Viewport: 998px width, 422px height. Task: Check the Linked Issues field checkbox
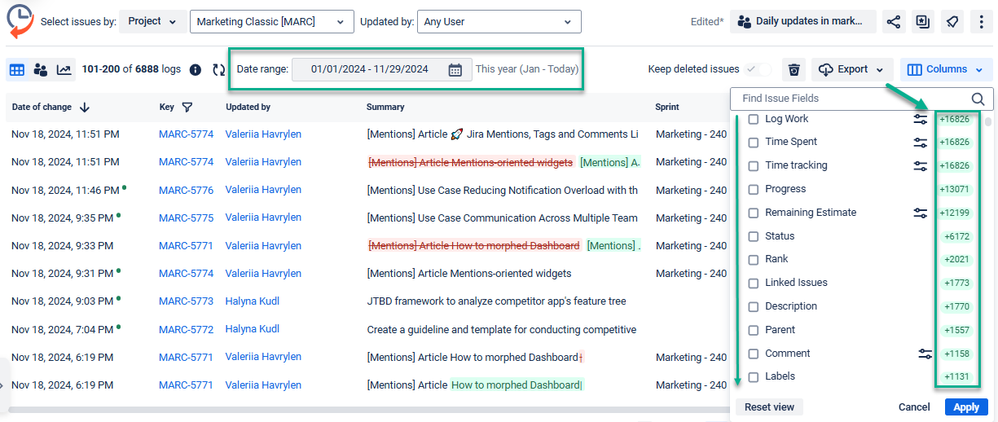(x=753, y=283)
